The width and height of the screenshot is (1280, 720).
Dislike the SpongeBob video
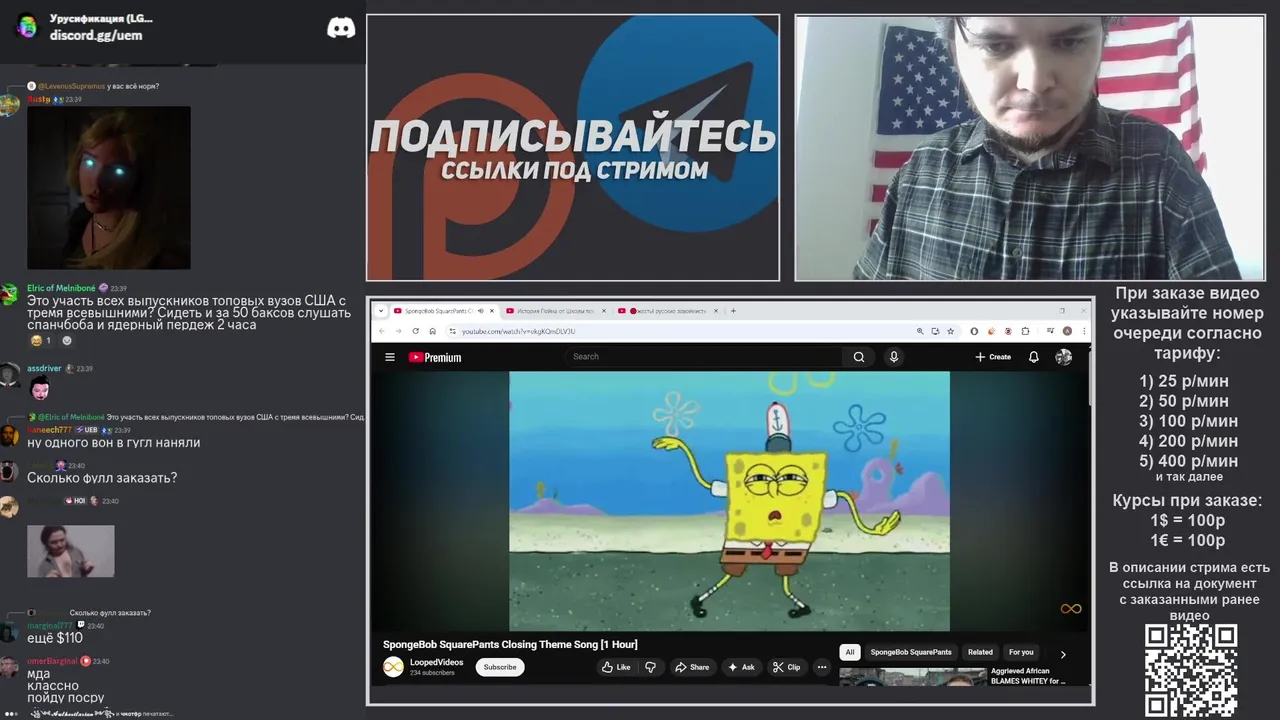pos(651,667)
